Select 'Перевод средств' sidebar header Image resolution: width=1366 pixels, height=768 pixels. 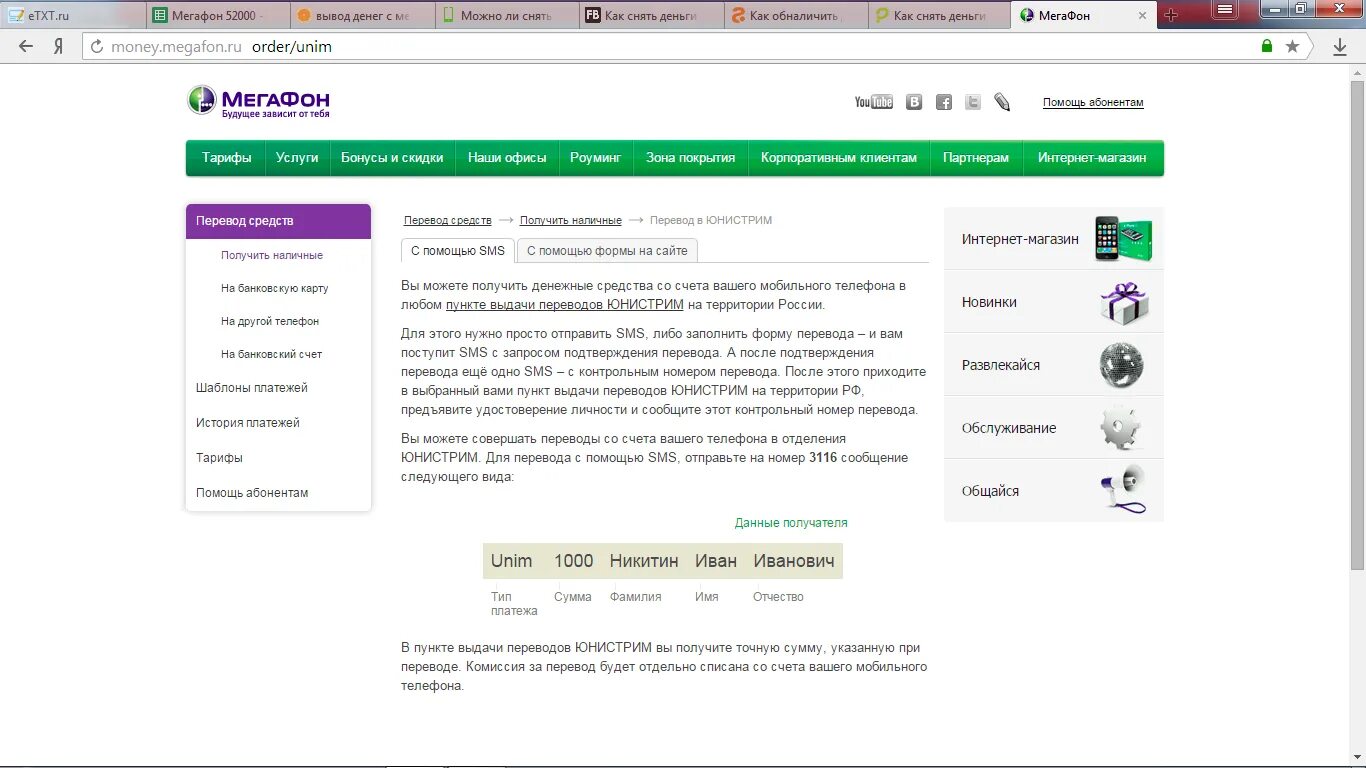point(278,221)
